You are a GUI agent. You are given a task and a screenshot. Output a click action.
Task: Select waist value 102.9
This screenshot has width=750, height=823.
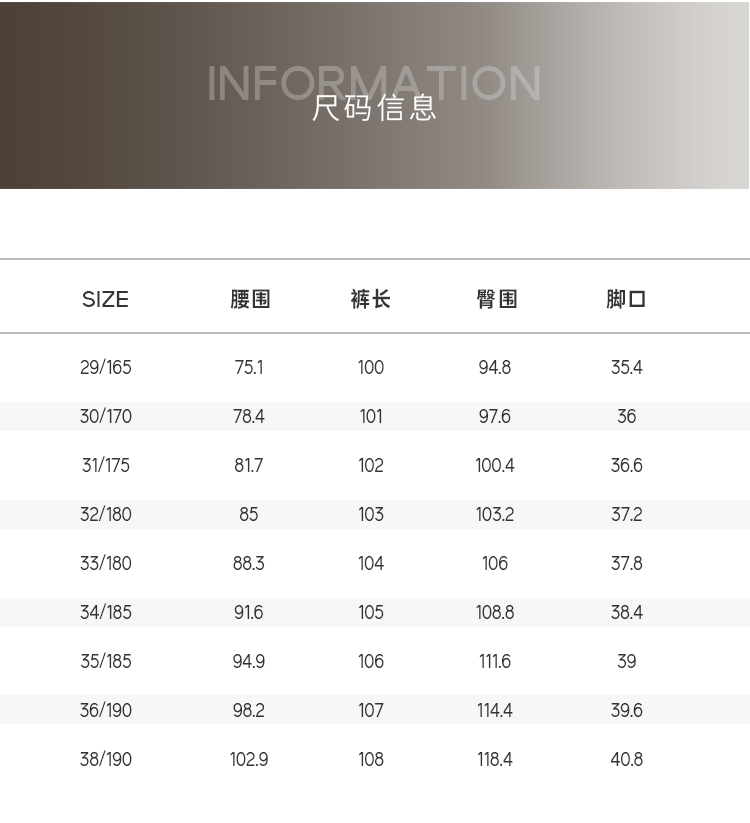click(249, 760)
